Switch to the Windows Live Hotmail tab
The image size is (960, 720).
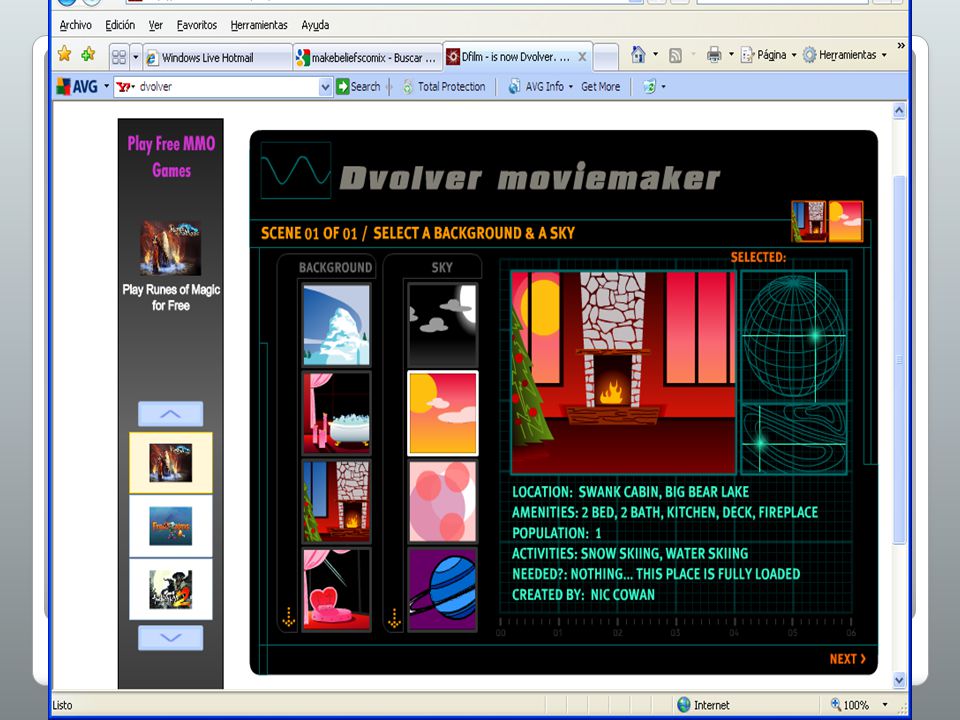[218, 58]
